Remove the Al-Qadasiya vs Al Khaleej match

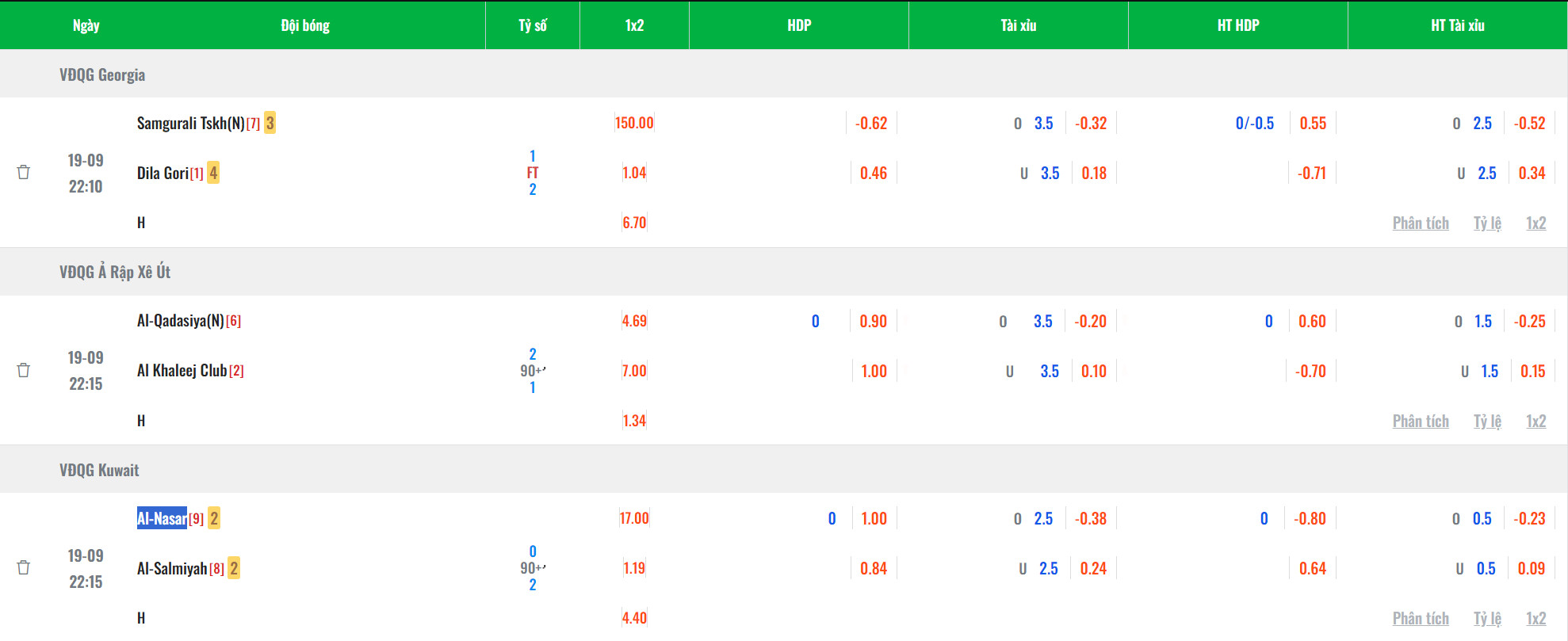[x=24, y=370]
